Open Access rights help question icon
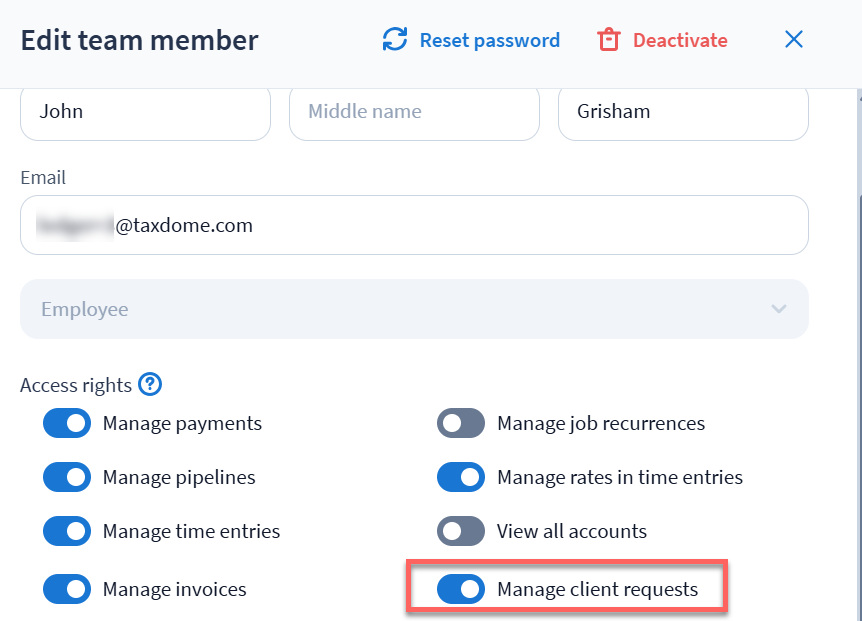 (150, 384)
